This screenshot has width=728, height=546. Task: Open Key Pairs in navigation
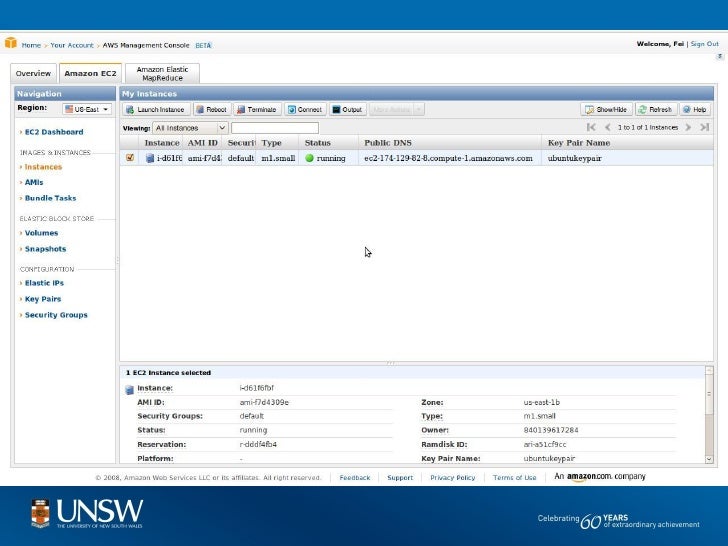coord(43,299)
